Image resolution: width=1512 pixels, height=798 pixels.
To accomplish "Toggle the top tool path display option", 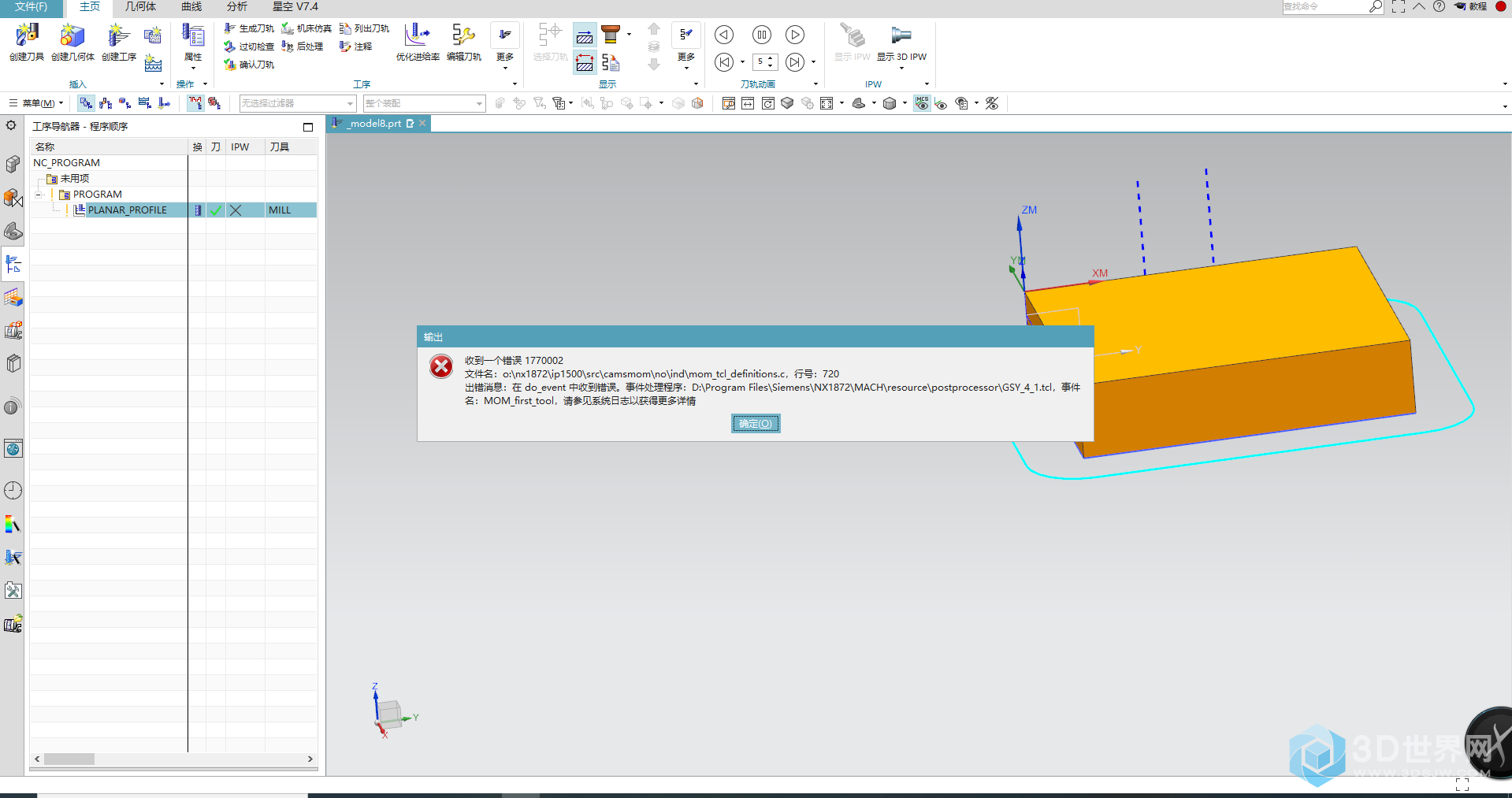I will pyautogui.click(x=585, y=35).
